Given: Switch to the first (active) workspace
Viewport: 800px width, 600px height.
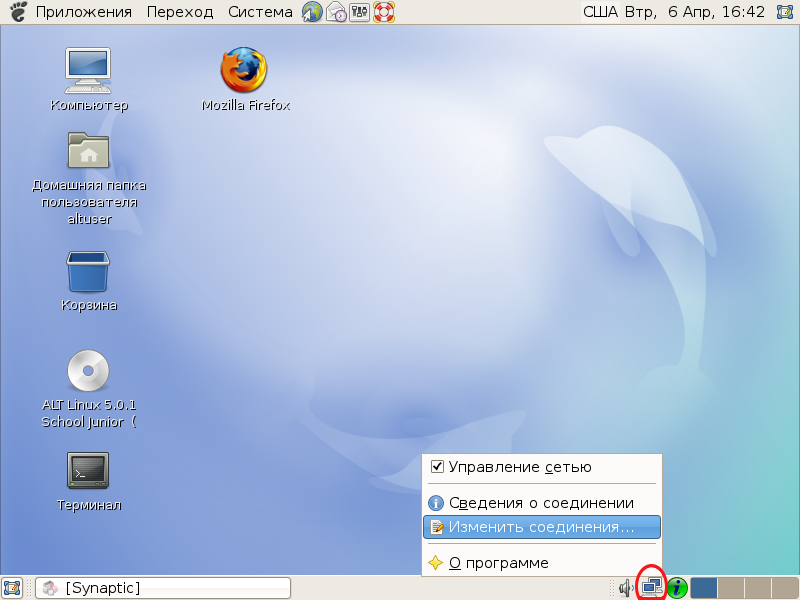Looking at the screenshot, I should coord(704,588).
